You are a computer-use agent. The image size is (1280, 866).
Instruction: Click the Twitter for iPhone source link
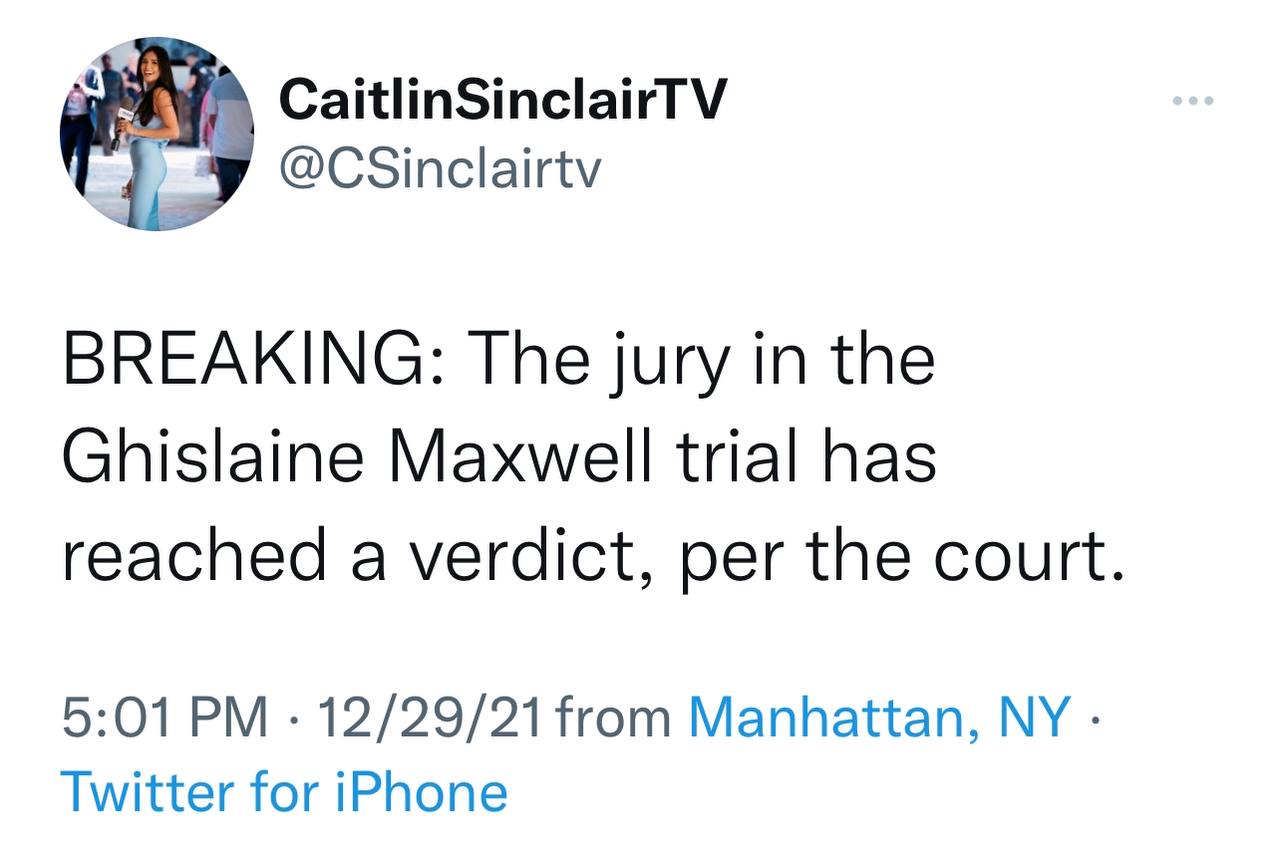[284, 792]
